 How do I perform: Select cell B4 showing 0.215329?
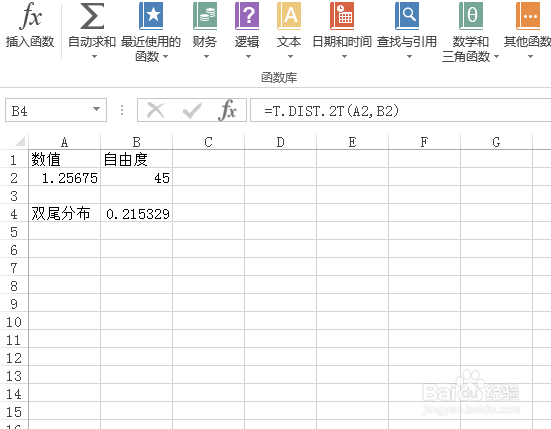click(136, 214)
